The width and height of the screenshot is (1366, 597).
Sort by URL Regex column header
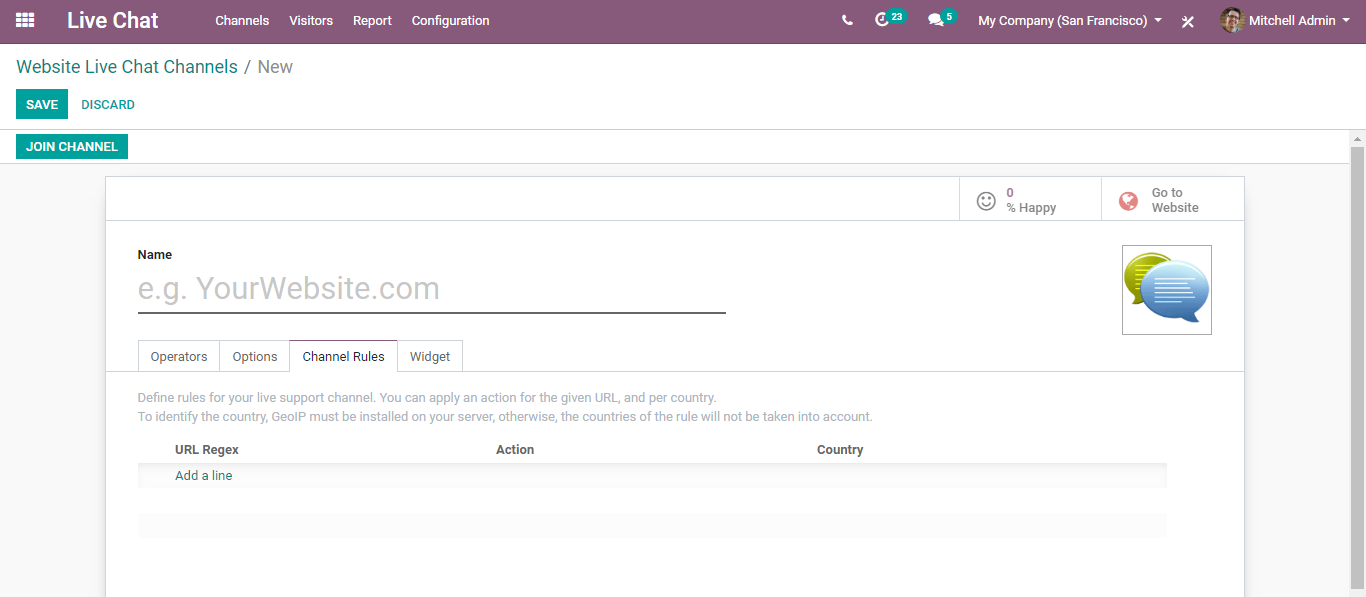point(207,450)
